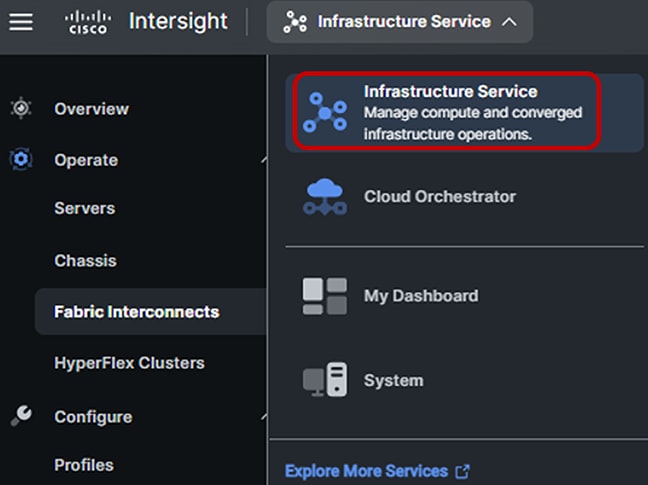The height and width of the screenshot is (485, 648).
Task: Collapse the Configure section chevron
Action: [x=264, y=417]
